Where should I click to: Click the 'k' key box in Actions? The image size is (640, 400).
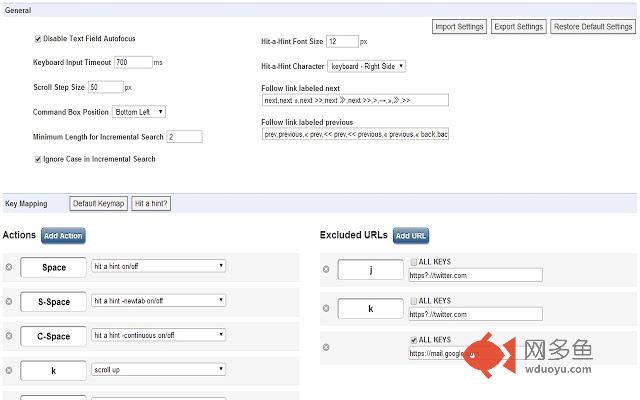coord(53,371)
